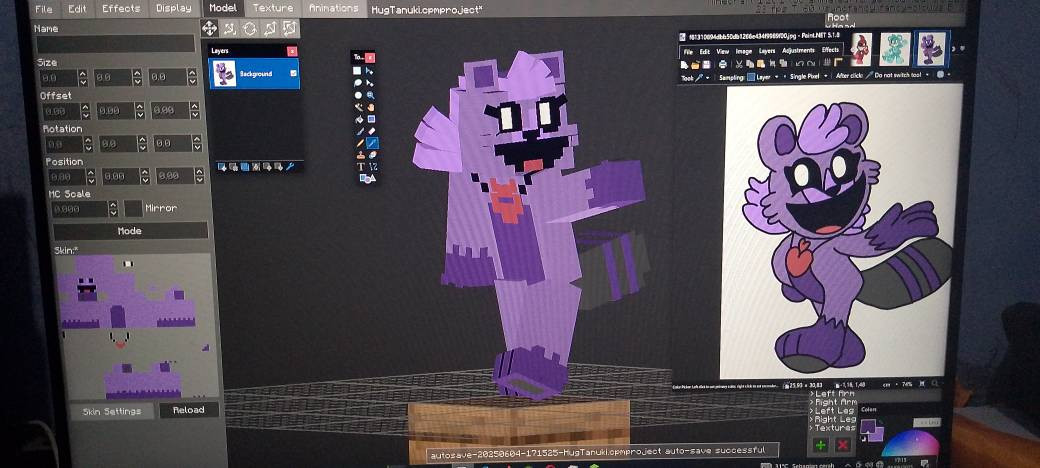Expand the Right Leg tree item
Screen dimensions: 1040x468
[x=812, y=420]
